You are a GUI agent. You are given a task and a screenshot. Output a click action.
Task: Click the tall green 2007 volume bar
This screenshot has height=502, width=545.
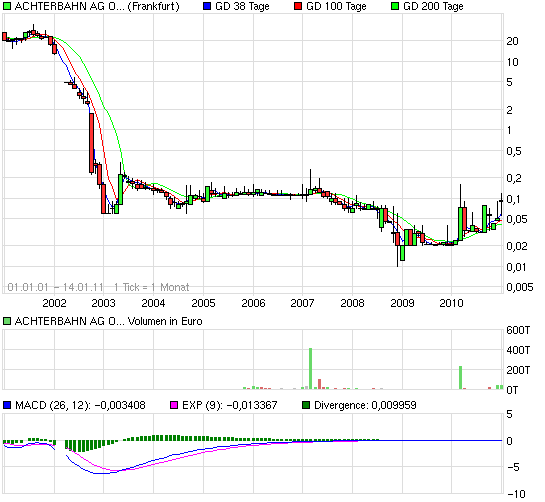pos(310,369)
